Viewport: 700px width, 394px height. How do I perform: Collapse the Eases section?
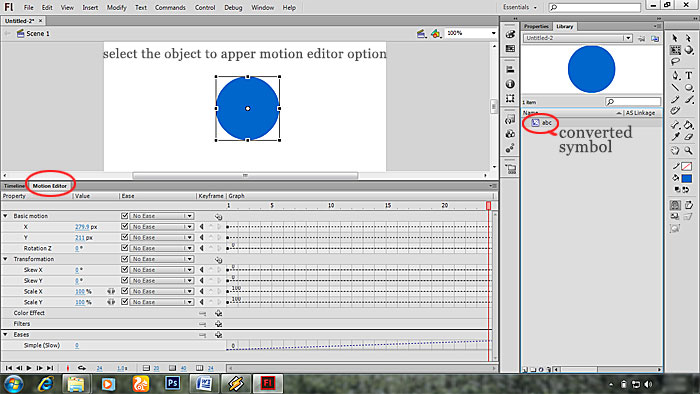tap(5, 334)
